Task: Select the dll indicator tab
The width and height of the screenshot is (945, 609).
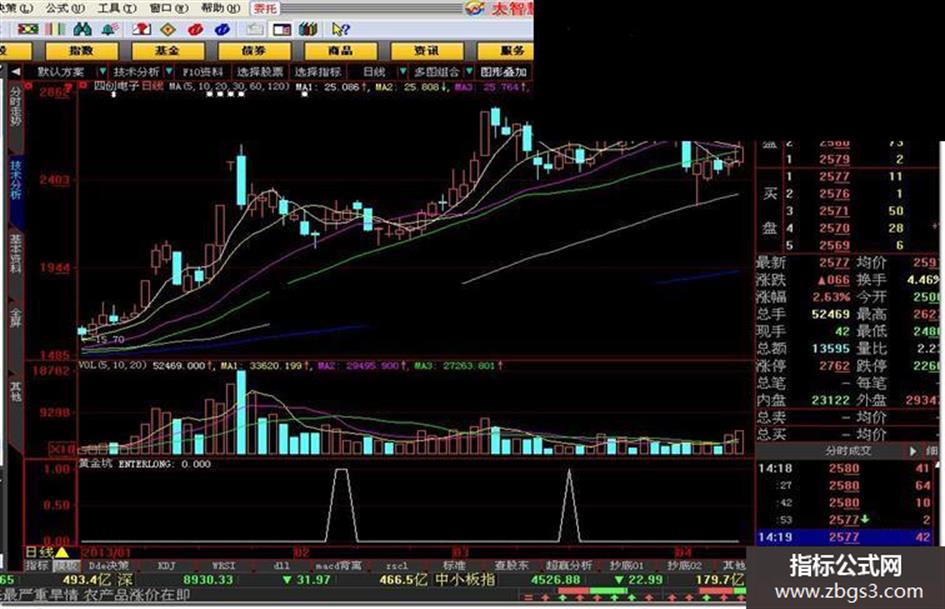Action: click(281, 566)
